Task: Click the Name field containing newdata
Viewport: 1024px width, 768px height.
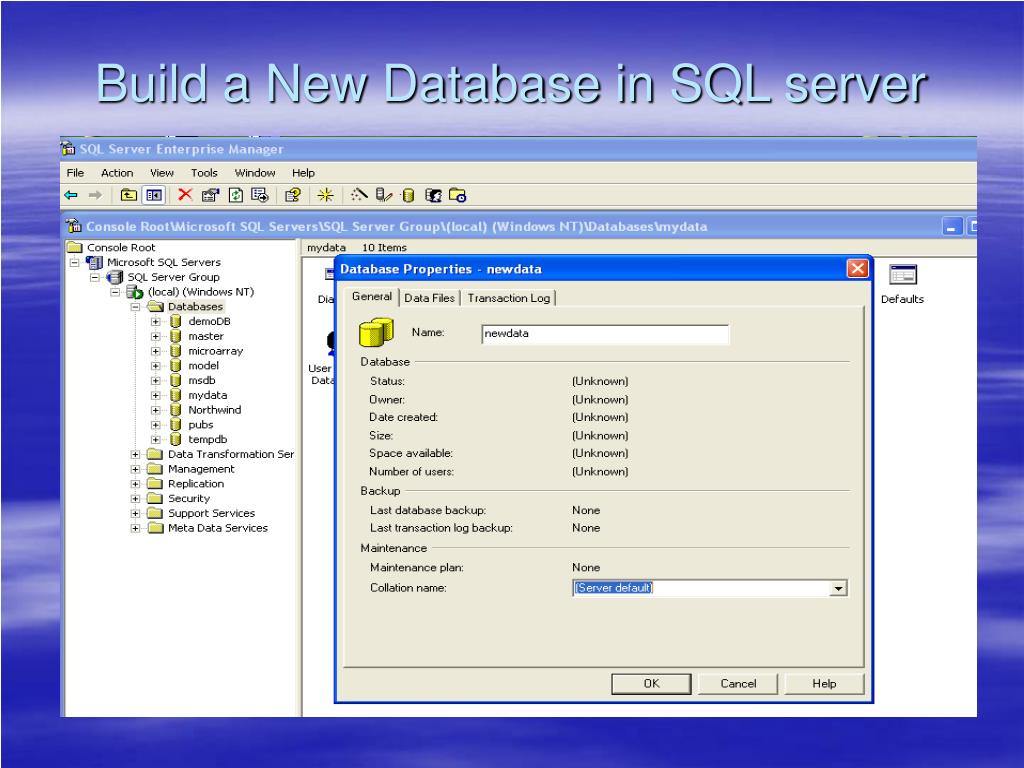Action: (605, 334)
